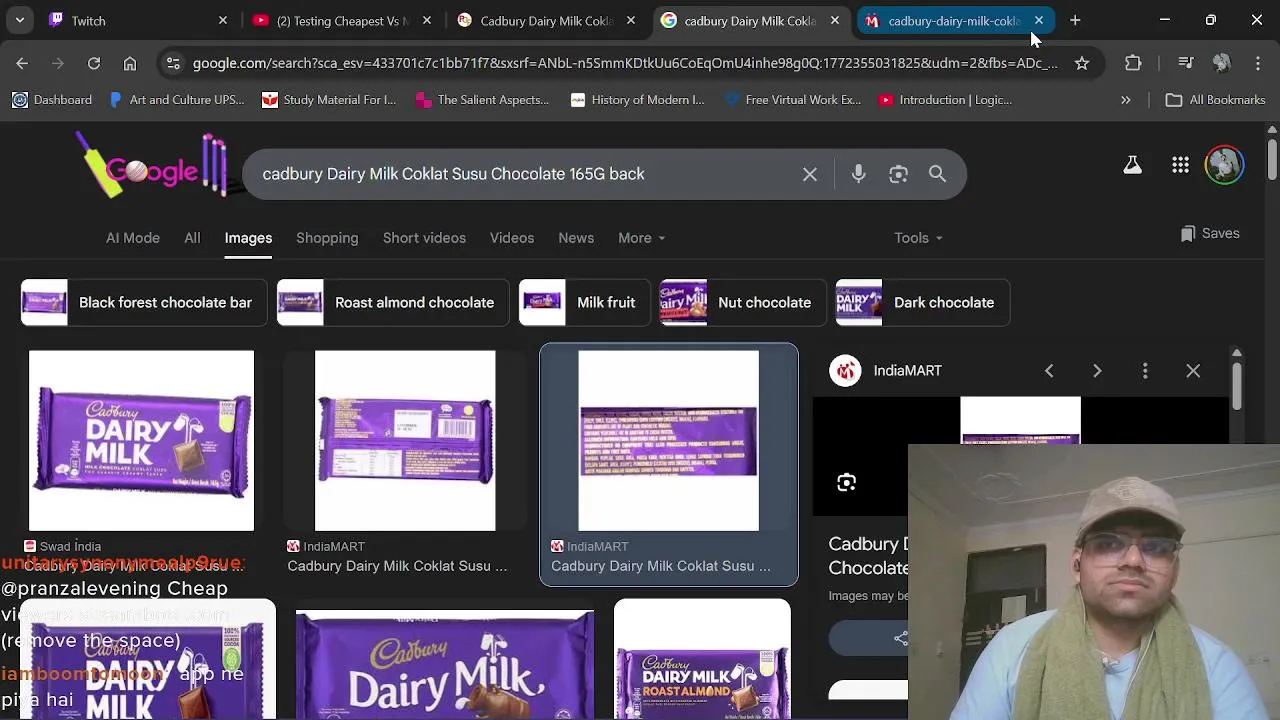Open All Bookmarks folder
Screen dimensions: 1280x720
1216,100
